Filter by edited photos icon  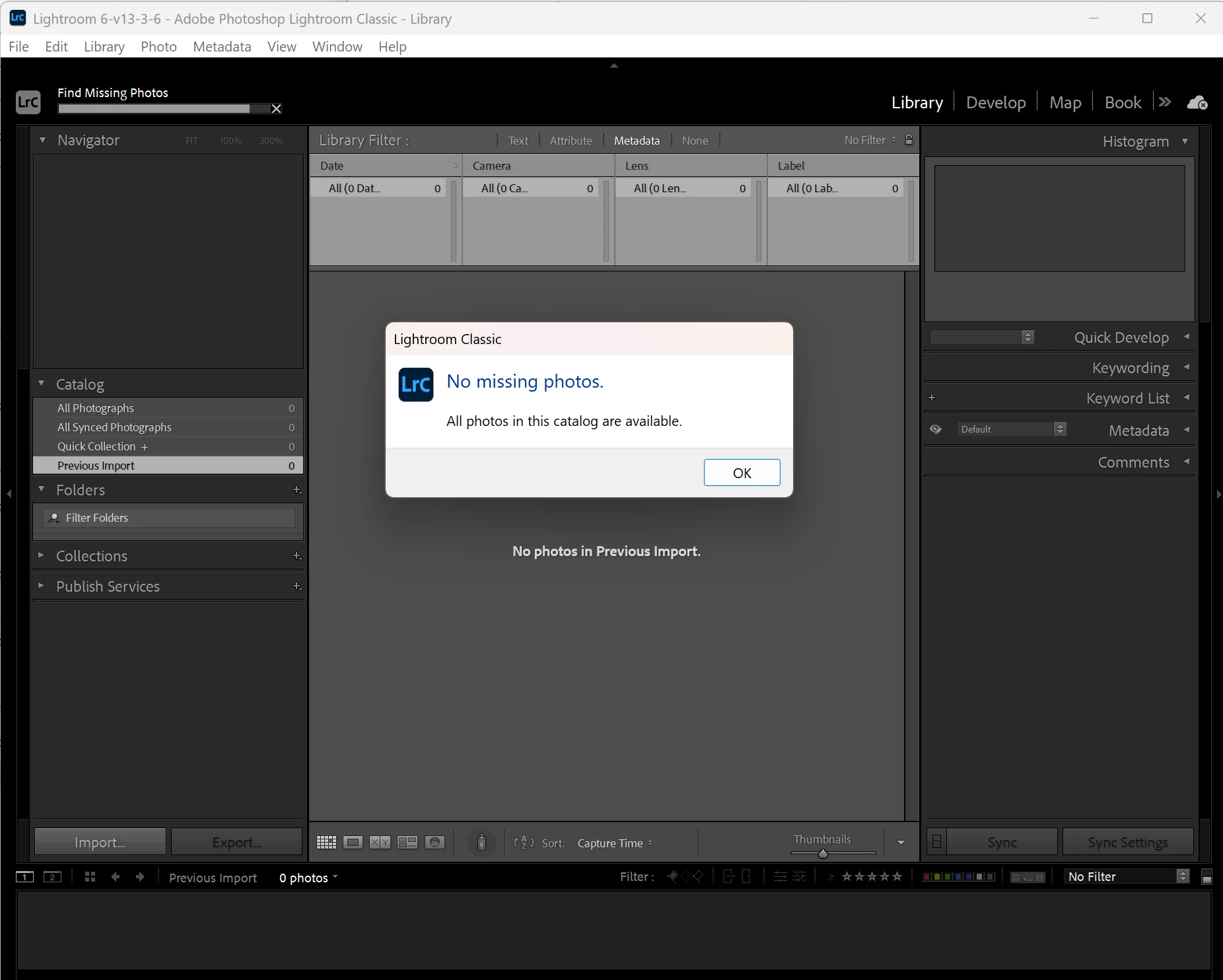click(780, 876)
